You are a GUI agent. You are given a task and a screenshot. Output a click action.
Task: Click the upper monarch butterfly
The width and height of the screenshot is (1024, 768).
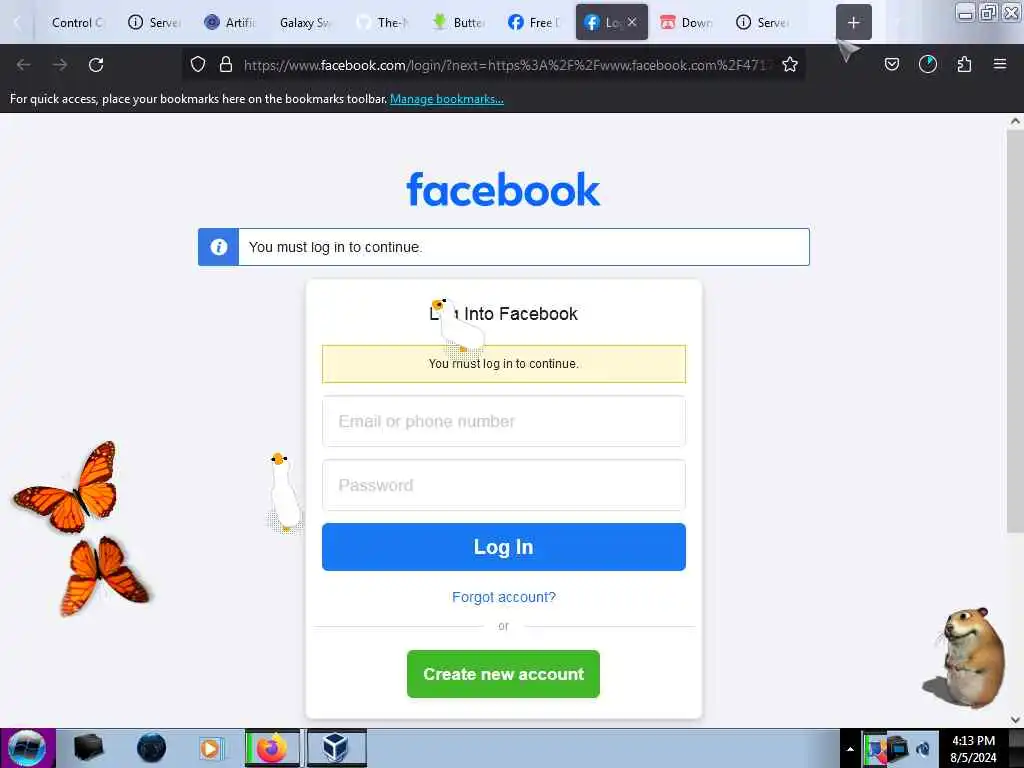coord(68,487)
